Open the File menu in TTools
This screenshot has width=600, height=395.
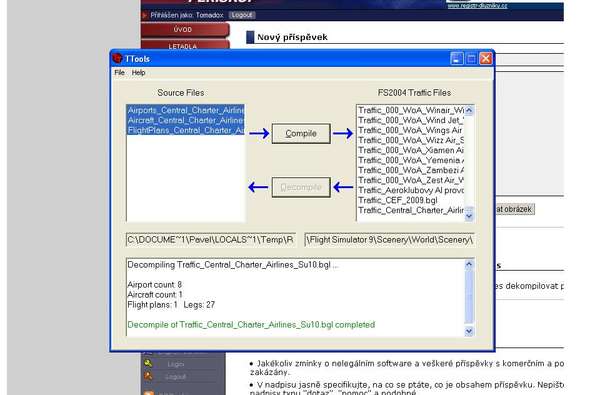(119, 73)
